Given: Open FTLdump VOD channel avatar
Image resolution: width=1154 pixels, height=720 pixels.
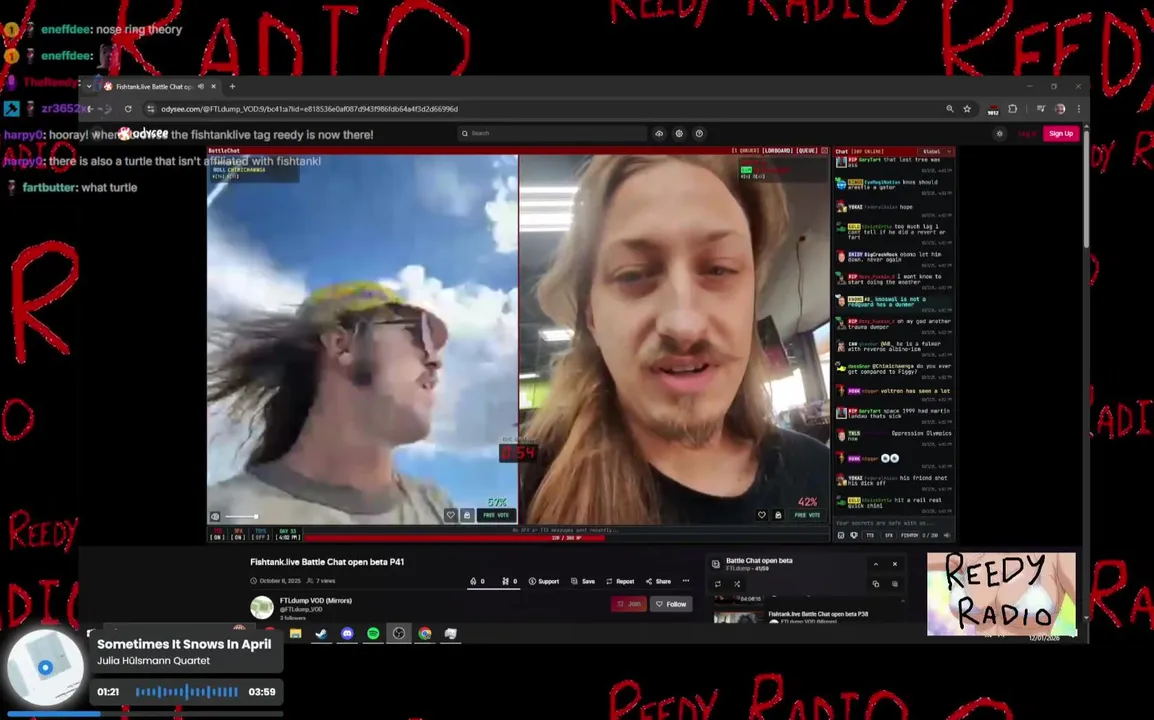Looking at the screenshot, I should click(x=261, y=607).
